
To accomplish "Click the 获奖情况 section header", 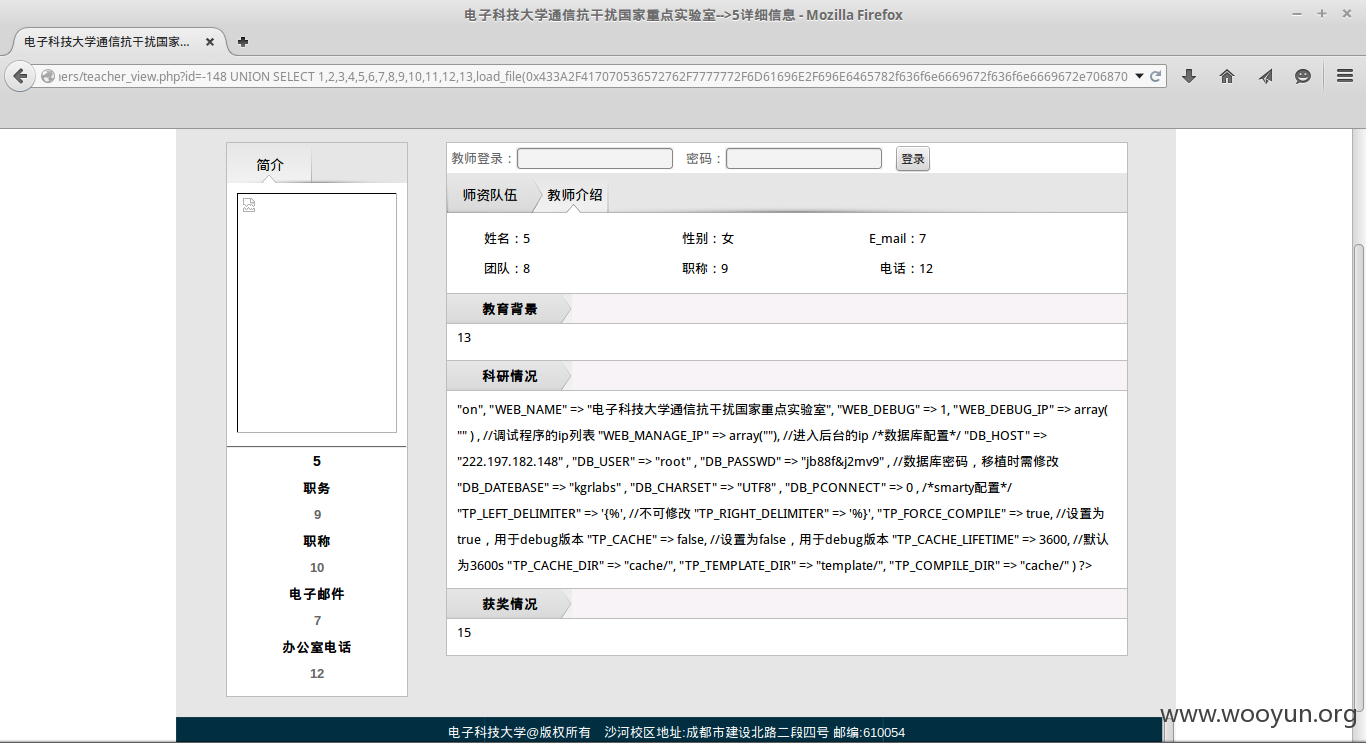I will pyautogui.click(x=509, y=604).
